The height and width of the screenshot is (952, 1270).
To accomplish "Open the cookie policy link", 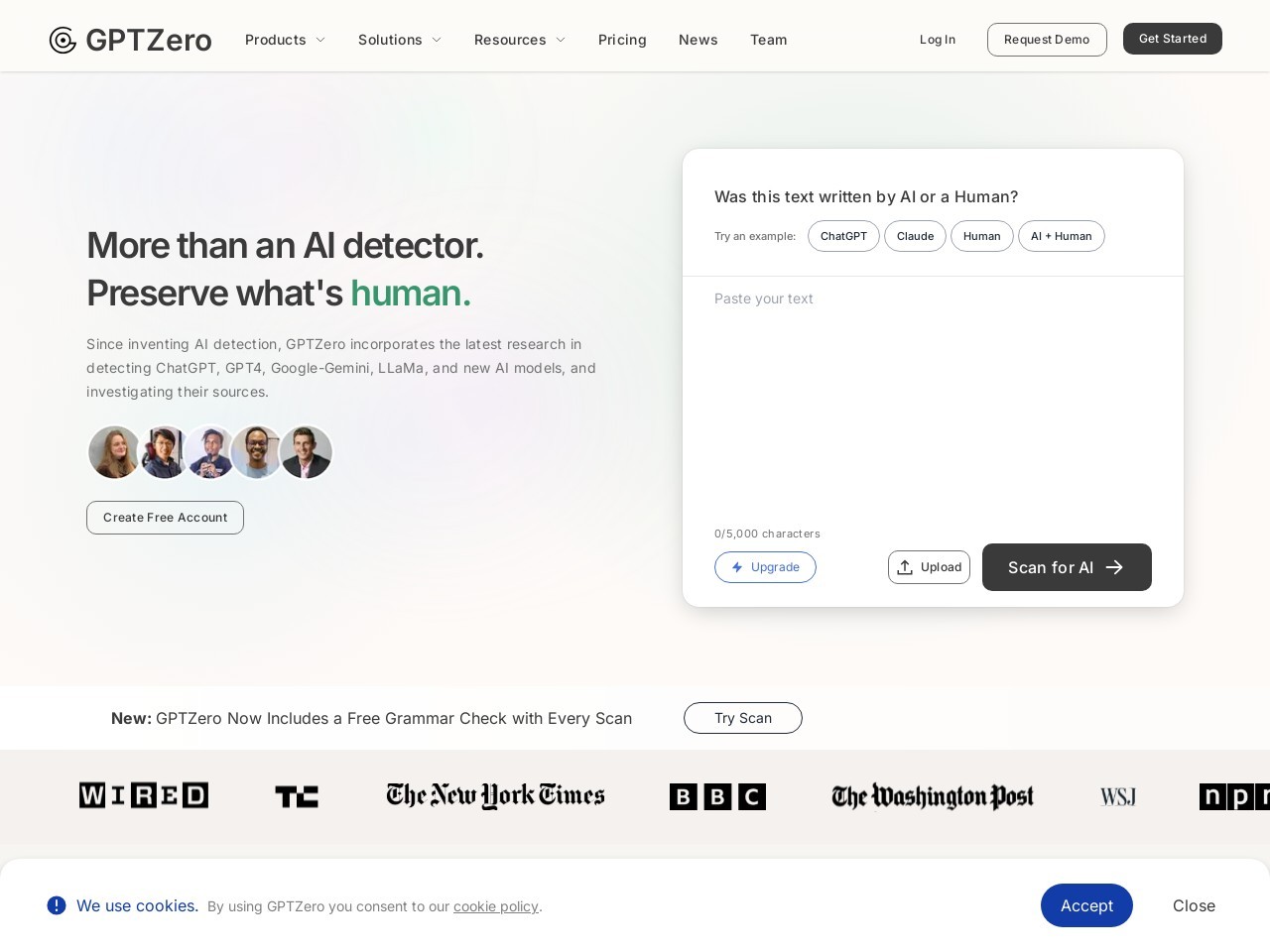I will [x=496, y=906].
